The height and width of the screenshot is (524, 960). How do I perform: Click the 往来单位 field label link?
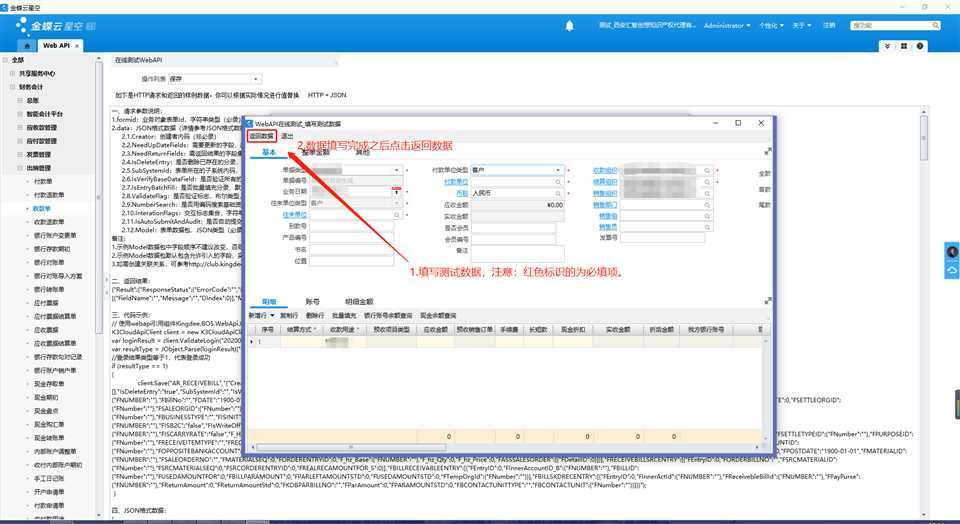(294, 215)
